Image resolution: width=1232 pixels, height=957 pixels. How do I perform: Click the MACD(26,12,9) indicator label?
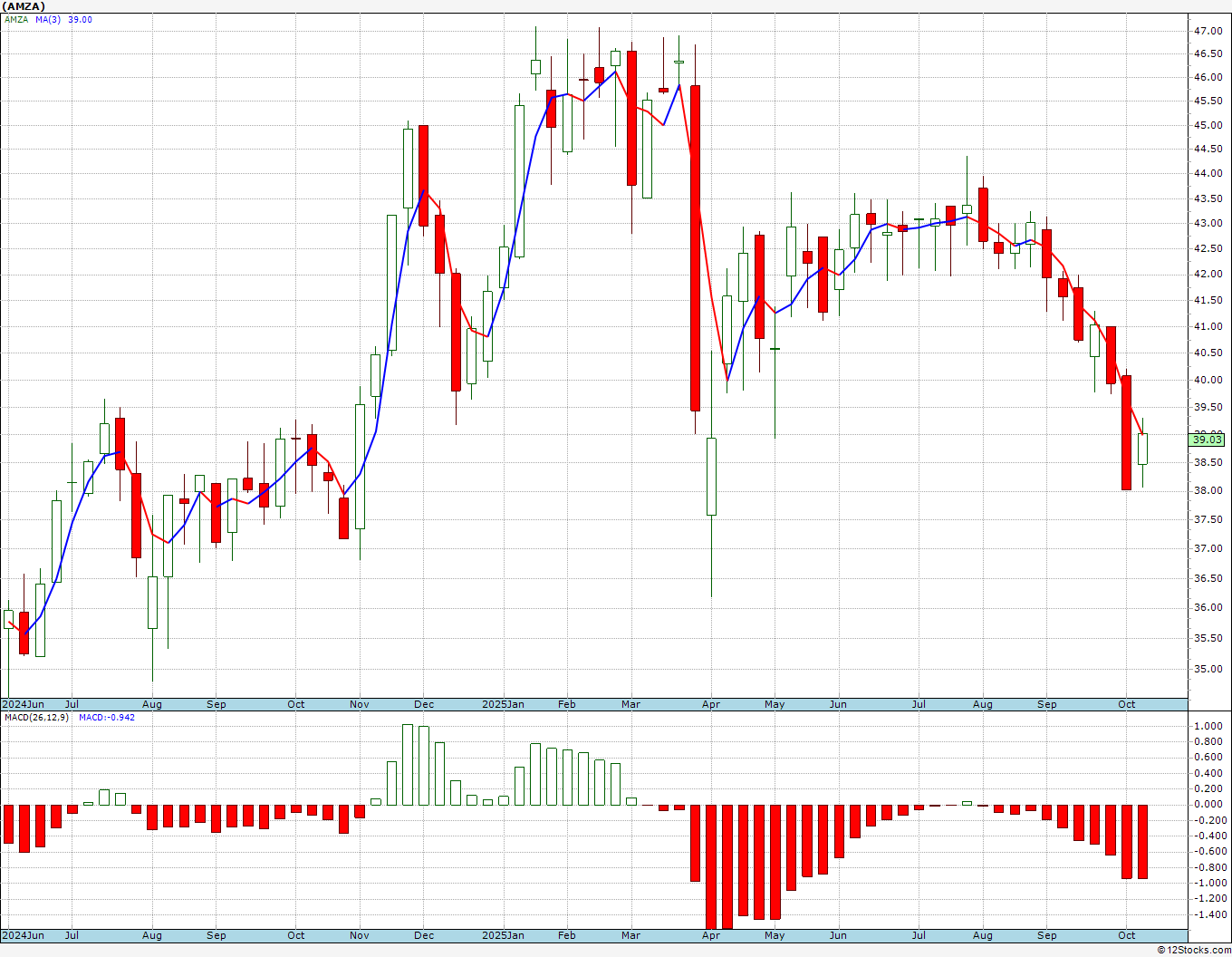pos(38,717)
